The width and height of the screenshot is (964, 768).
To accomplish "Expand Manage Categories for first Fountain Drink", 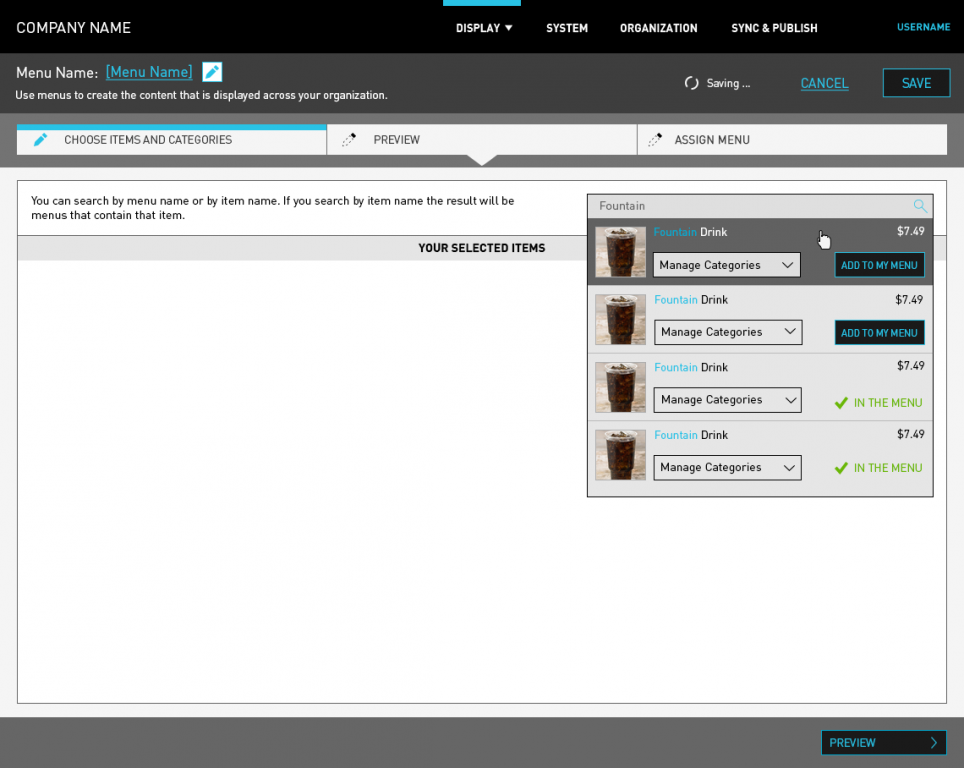I will tap(726, 265).
